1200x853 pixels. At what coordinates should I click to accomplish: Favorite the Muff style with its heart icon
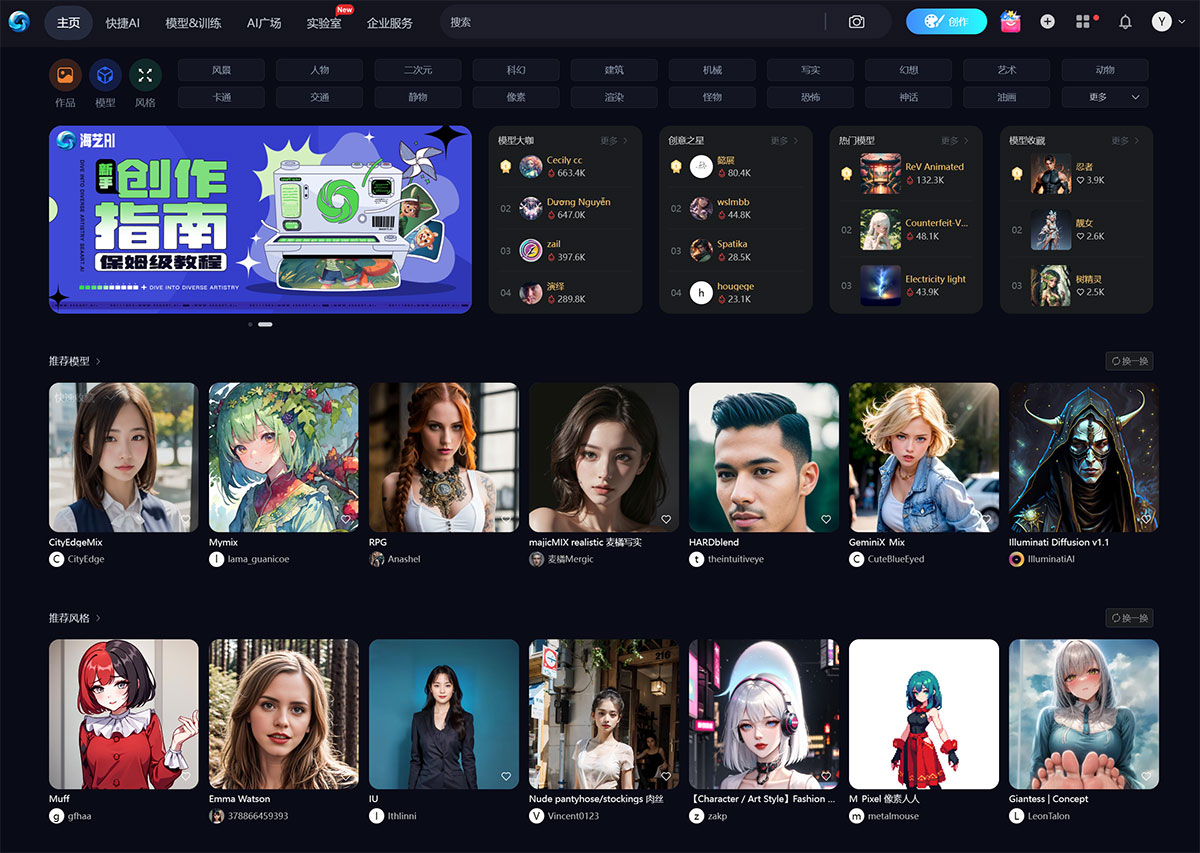186,777
